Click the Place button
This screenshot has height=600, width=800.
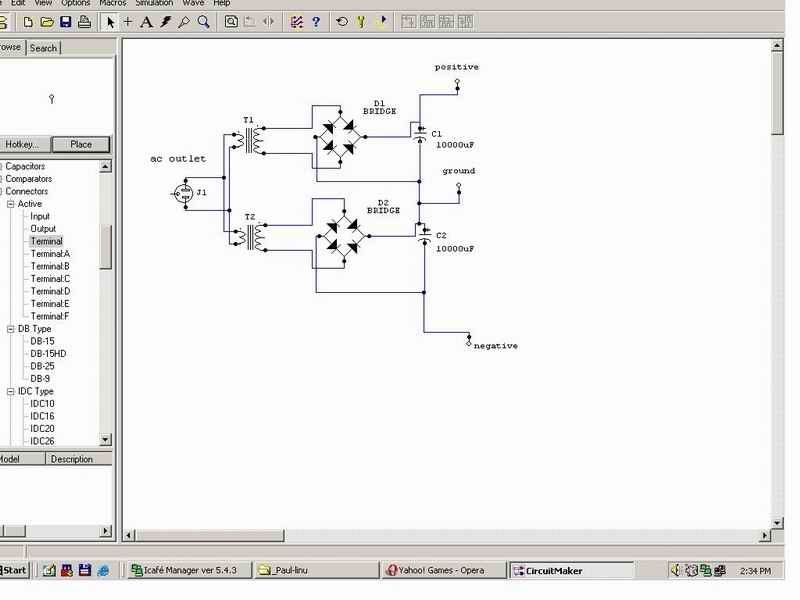tap(81, 144)
